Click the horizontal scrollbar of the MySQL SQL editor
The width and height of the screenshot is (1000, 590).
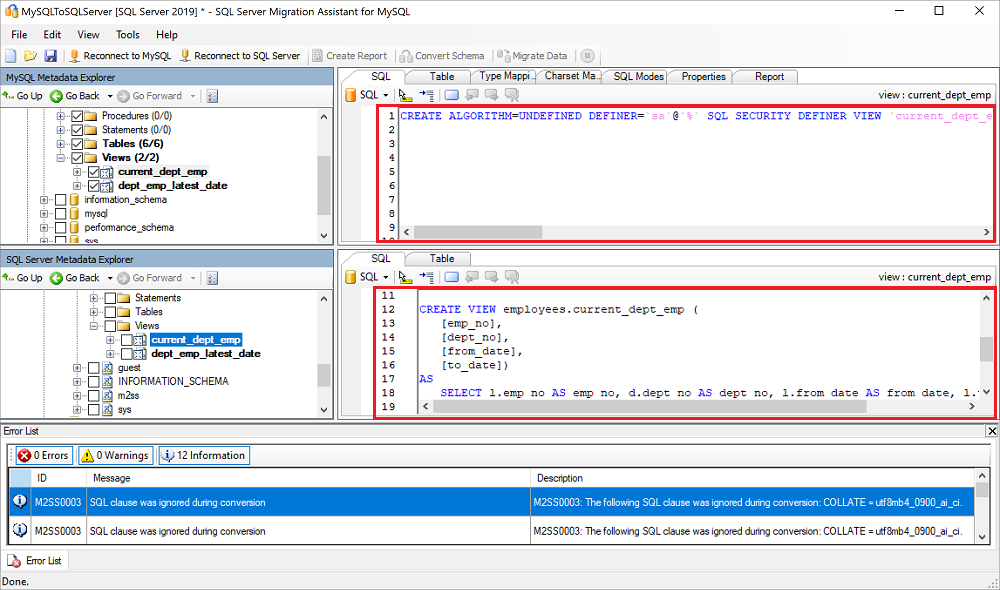(x=477, y=232)
